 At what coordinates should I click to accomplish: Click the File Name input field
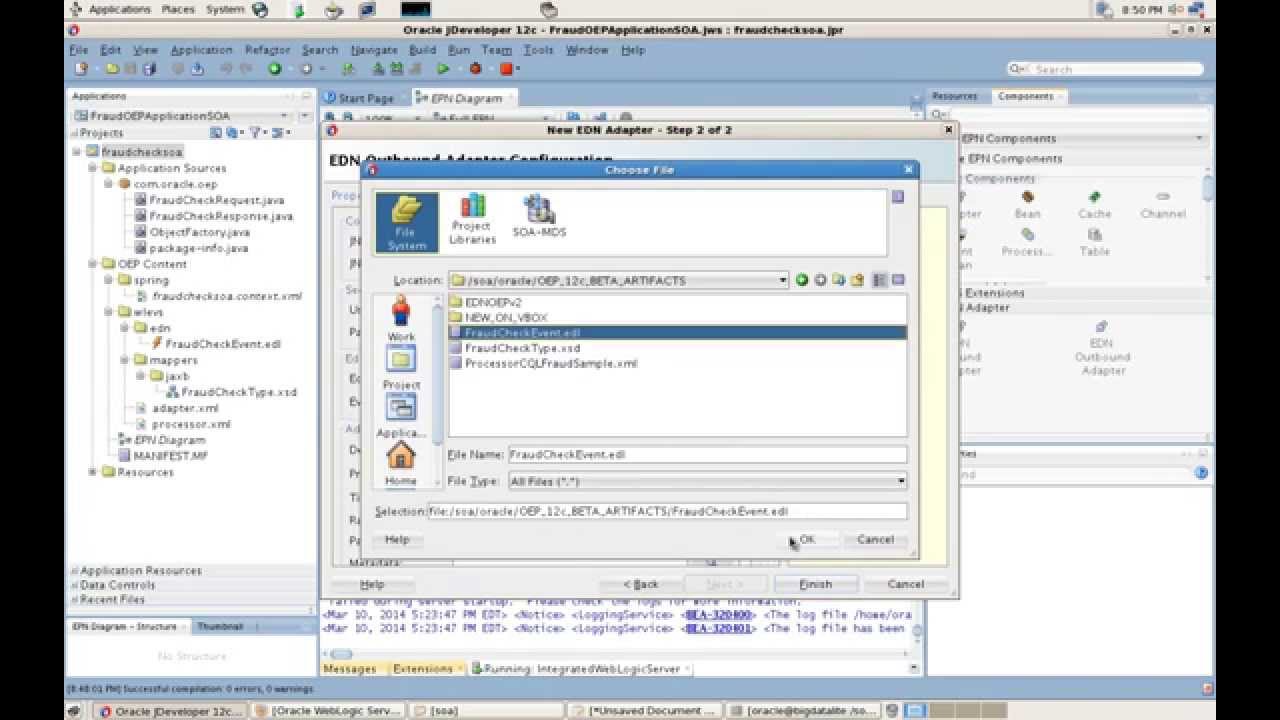(x=707, y=454)
